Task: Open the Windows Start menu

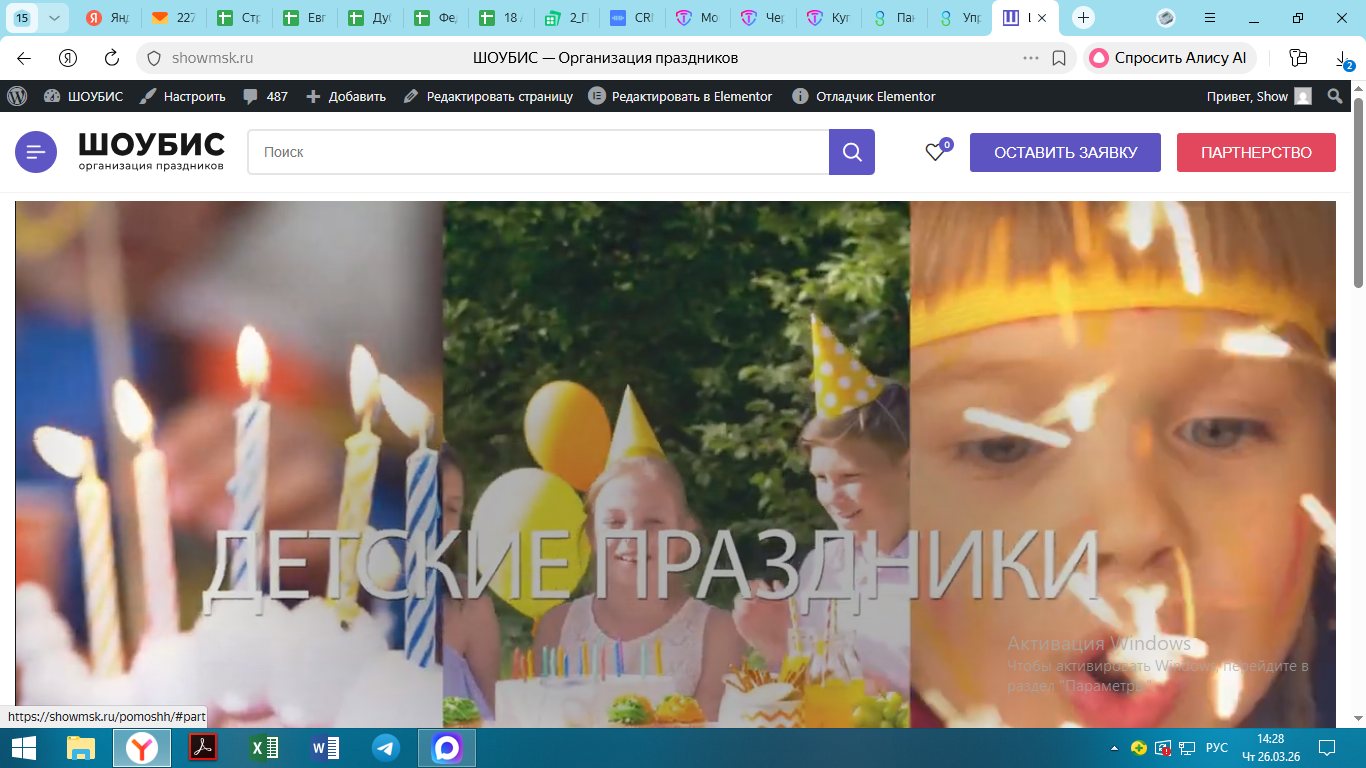Action: [24, 748]
